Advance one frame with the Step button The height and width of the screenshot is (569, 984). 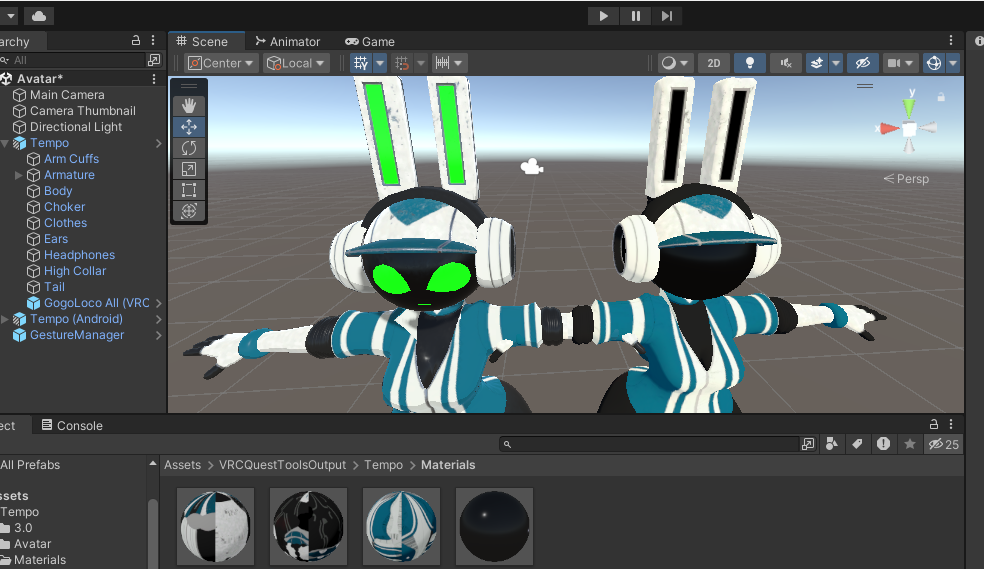click(x=666, y=16)
